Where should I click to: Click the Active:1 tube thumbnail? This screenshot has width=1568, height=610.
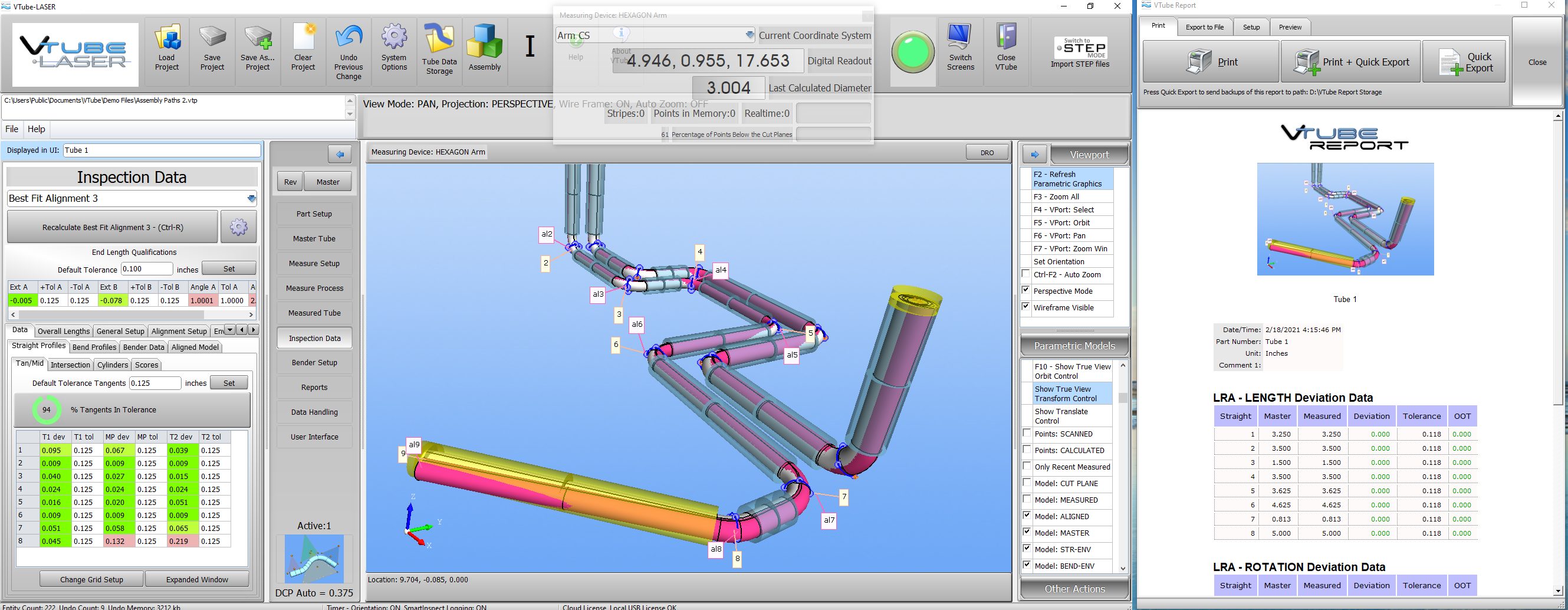tap(314, 559)
